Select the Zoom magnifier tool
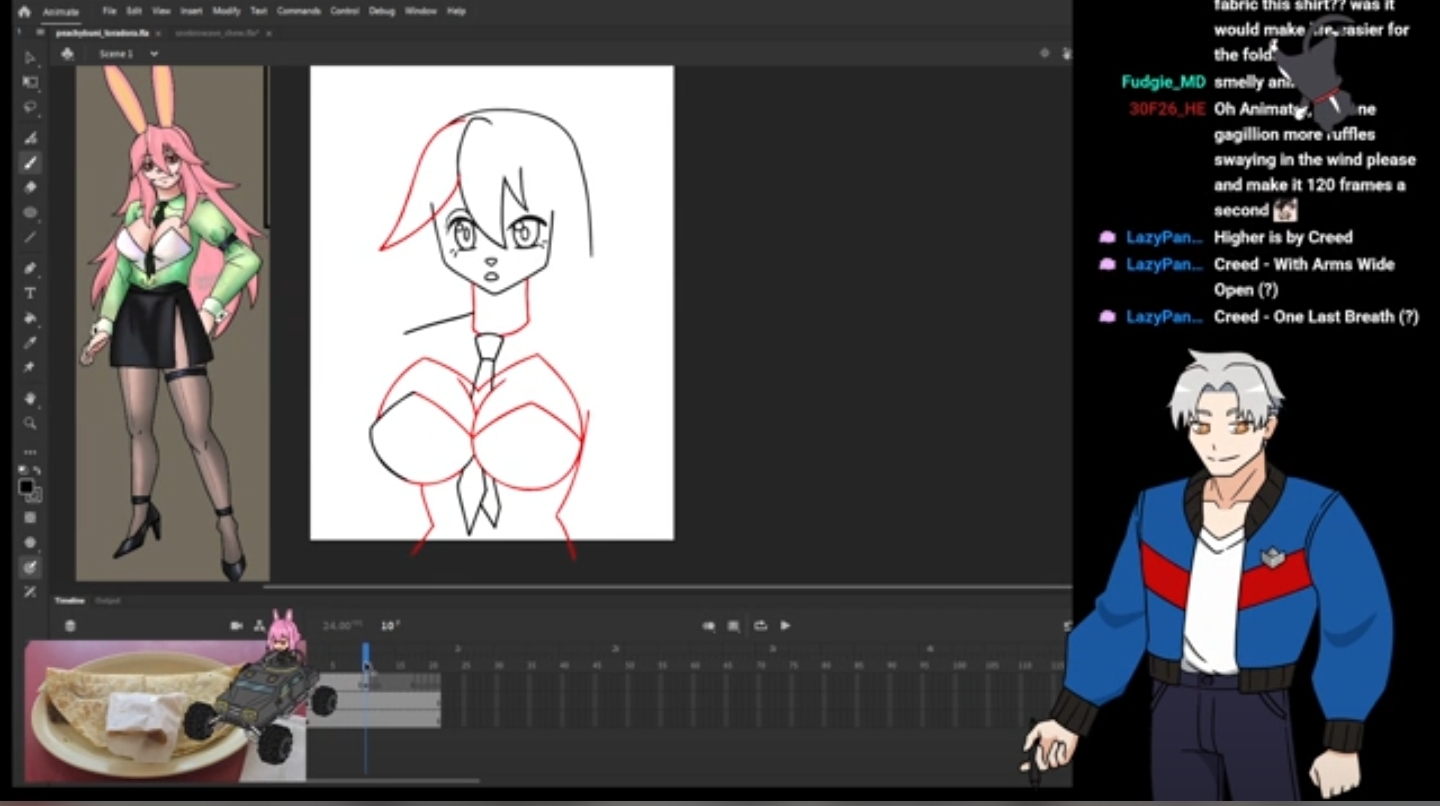This screenshot has width=1440, height=806. 30,423
